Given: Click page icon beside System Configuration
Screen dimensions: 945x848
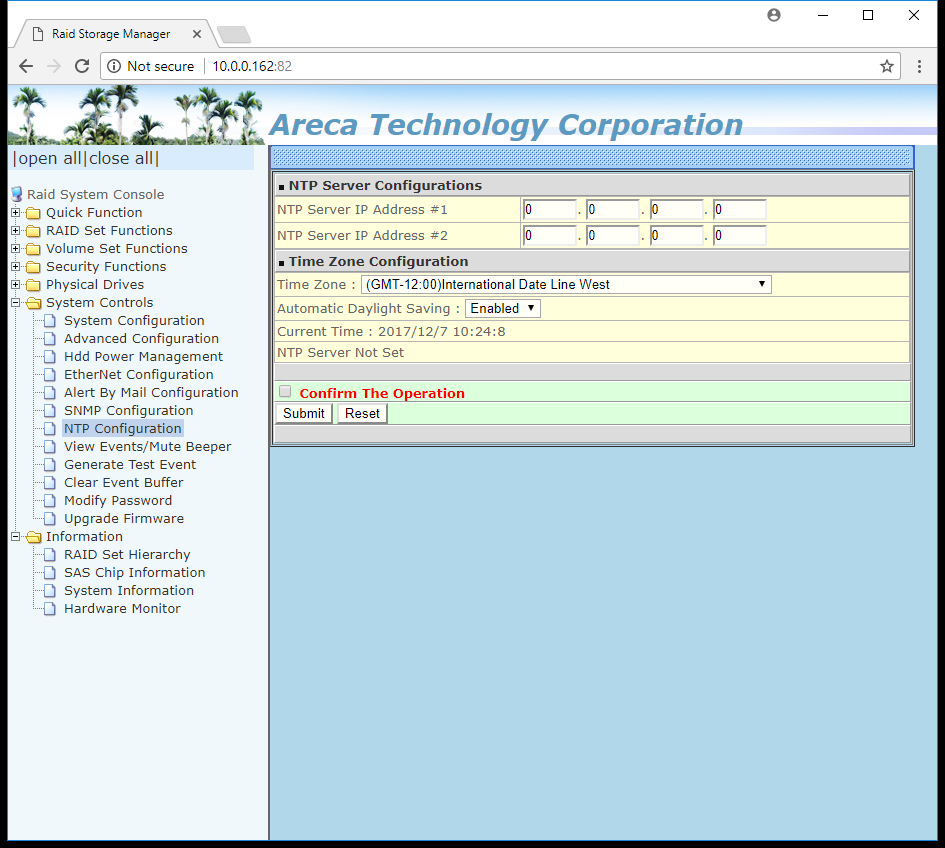Looking at the screenshot, I should pos(50,321).
